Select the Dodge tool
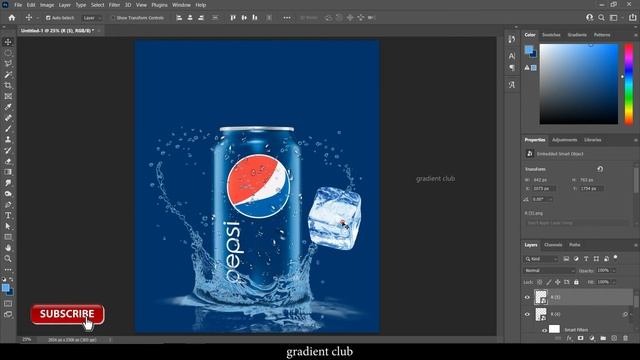 8,193
